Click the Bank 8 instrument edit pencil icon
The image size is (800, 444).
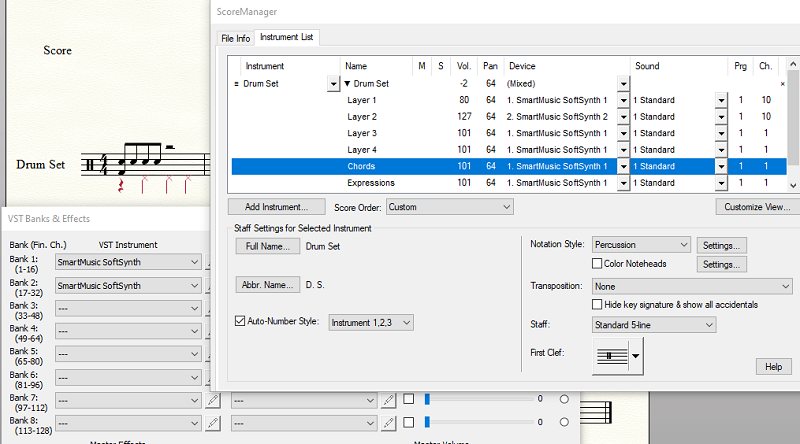[211, 423]
